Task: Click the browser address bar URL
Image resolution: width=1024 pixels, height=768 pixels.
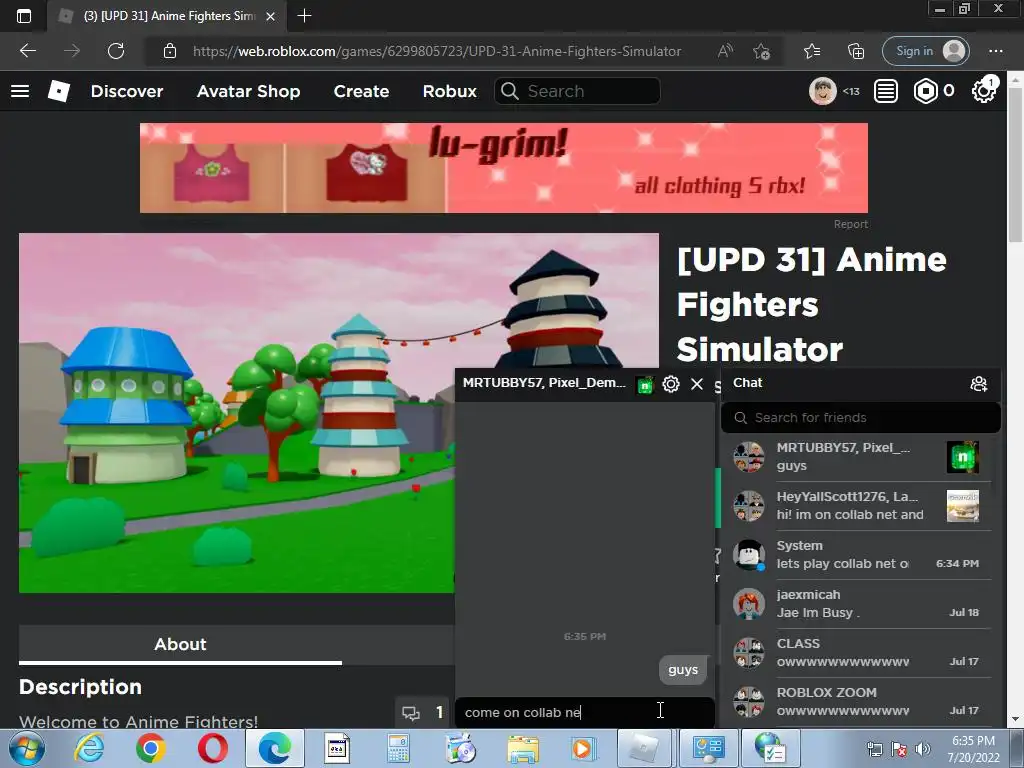Action: click(436, 51)
